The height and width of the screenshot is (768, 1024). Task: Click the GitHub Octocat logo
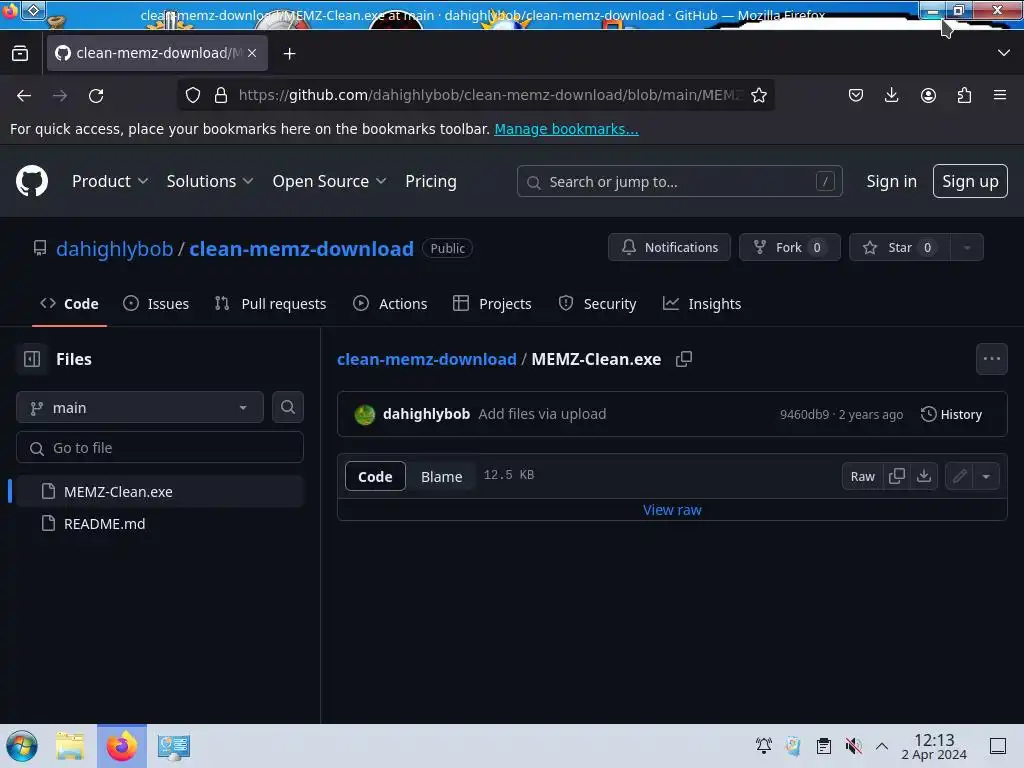tap(31, 181)
